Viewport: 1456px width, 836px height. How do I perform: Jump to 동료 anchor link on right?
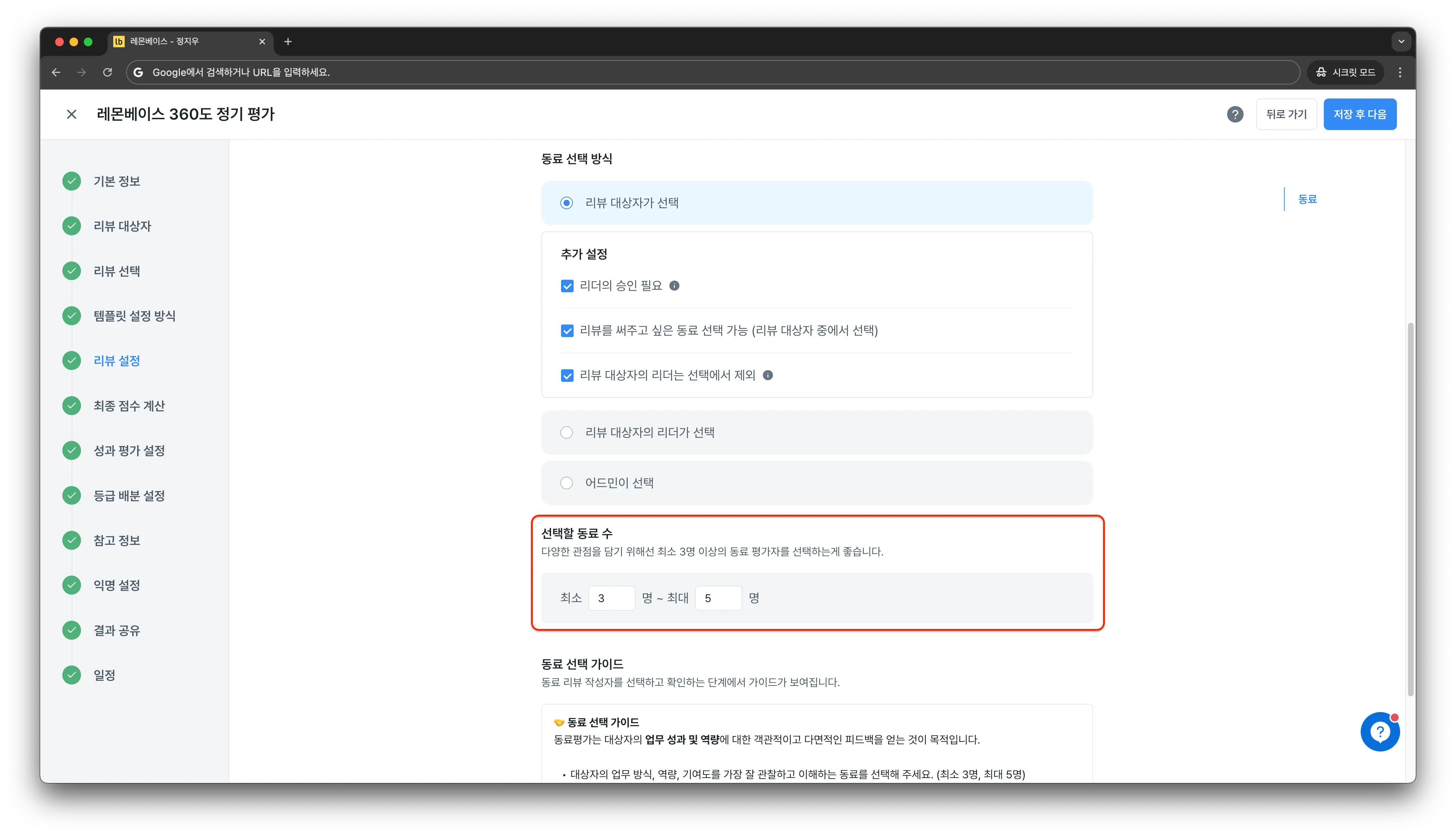coord(1307,199)
